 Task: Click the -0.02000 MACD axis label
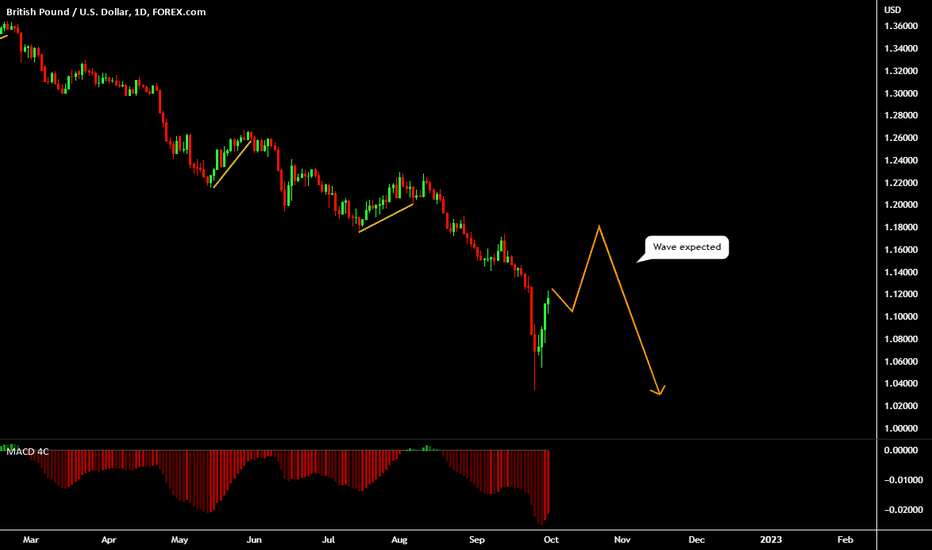tap(903, 510)
